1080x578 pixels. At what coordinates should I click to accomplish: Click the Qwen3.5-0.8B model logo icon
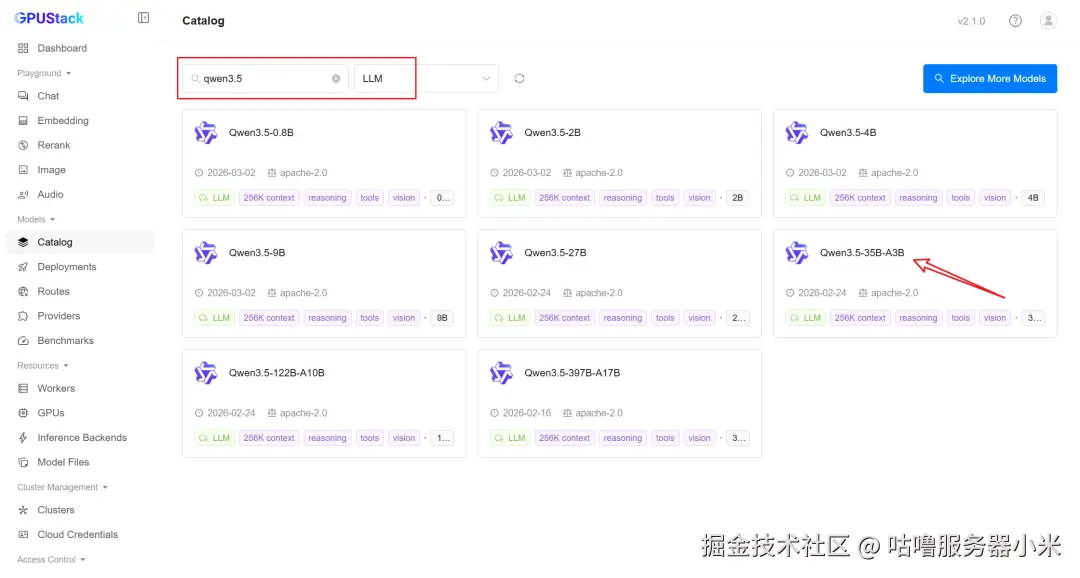coord(205,132)
